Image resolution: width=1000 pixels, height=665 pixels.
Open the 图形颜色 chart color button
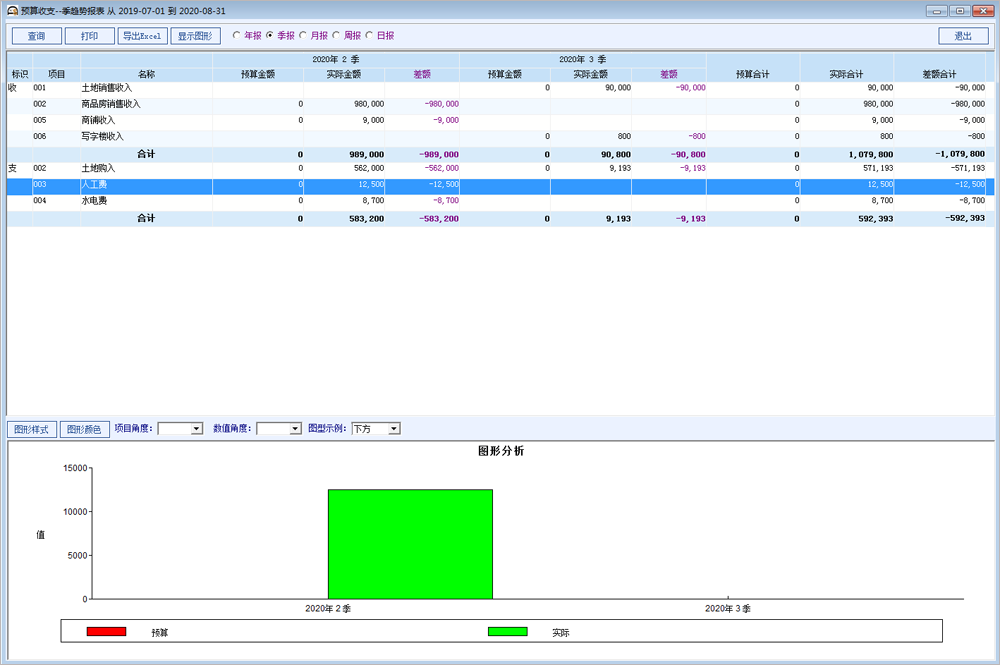(84, 429)
